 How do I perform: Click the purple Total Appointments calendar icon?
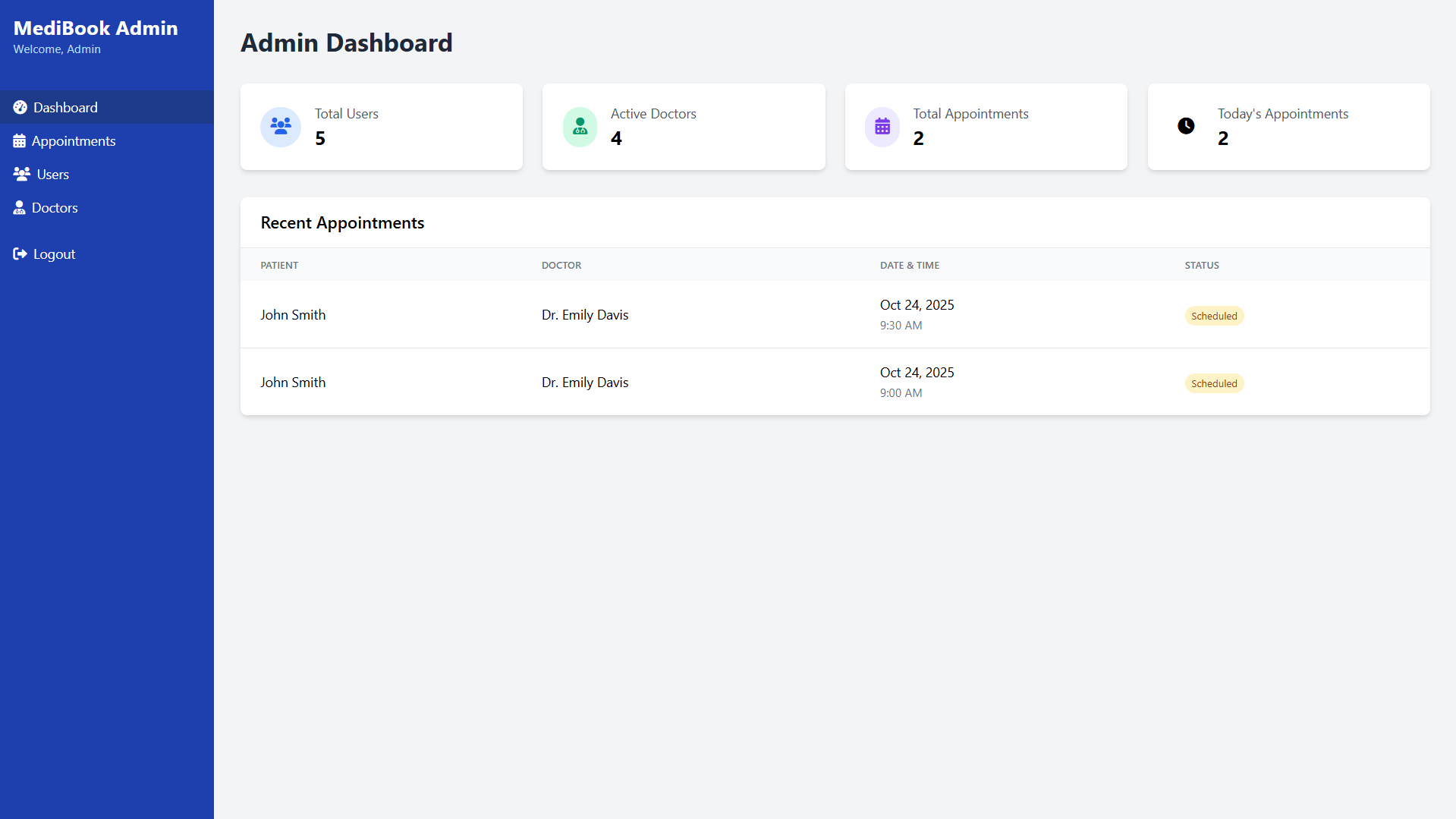882,127
